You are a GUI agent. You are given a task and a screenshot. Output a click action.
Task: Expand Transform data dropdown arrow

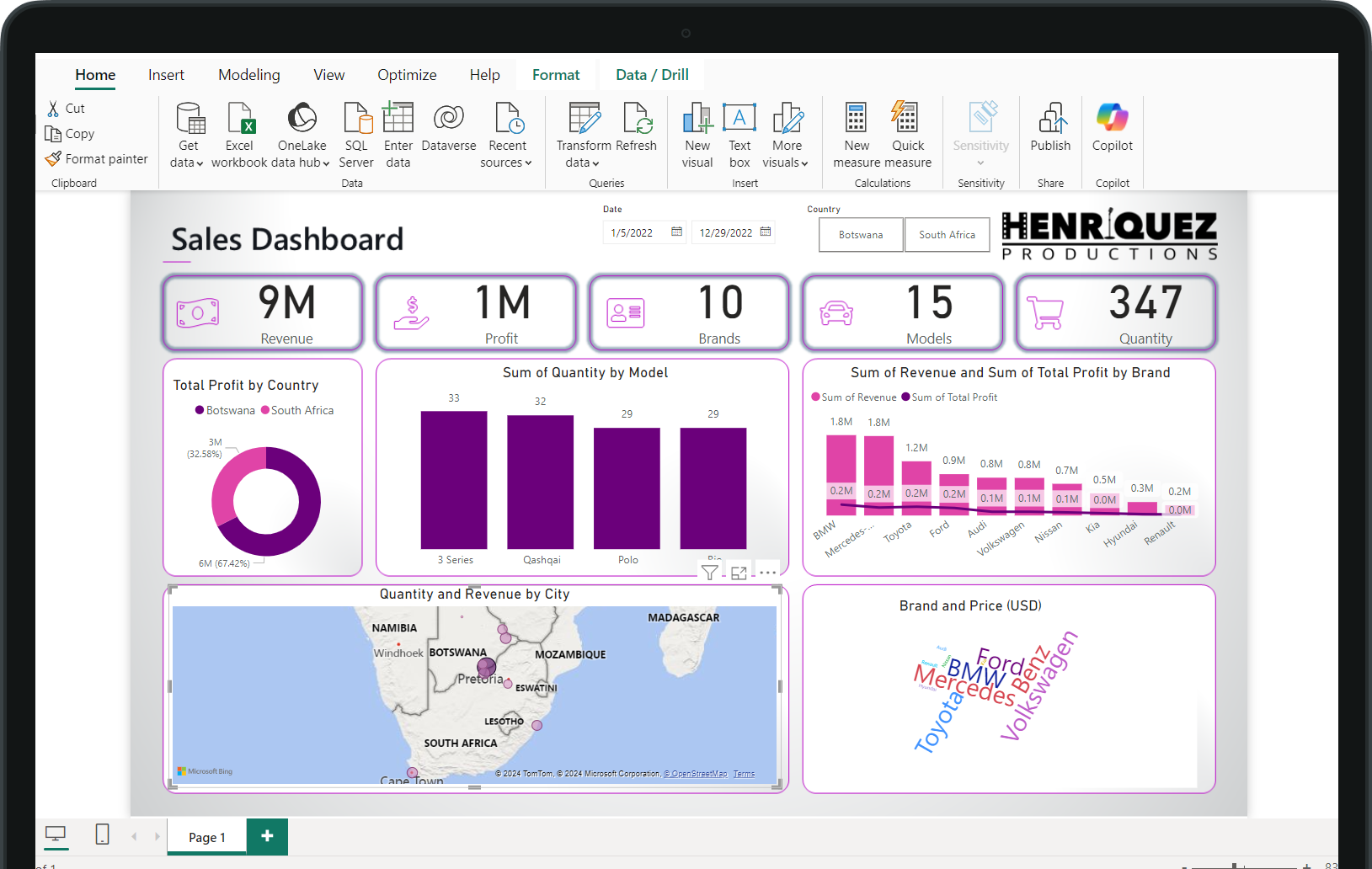[x=595, y=164]
